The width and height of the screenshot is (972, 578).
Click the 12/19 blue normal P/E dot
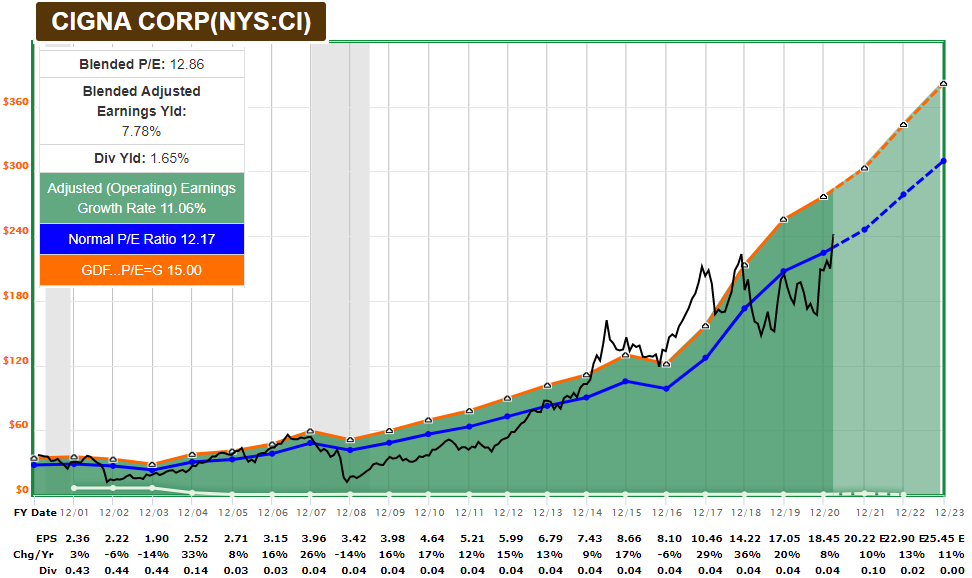point(784,271)
